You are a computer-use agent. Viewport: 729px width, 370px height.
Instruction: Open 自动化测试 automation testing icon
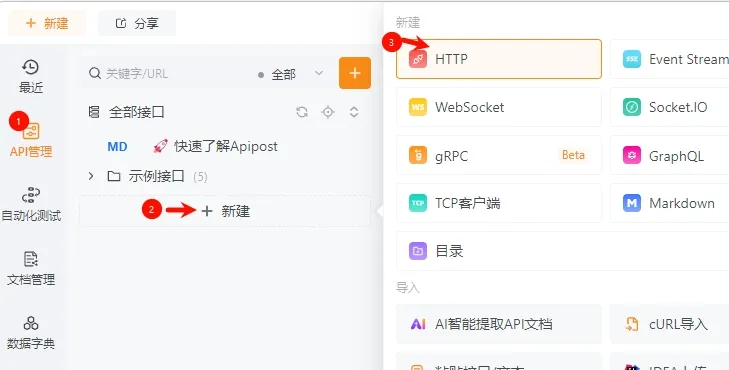click(x=31, y=204)
